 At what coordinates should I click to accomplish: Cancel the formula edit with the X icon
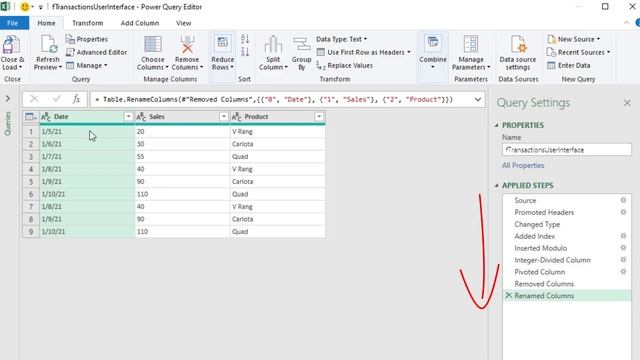[34, 99]
